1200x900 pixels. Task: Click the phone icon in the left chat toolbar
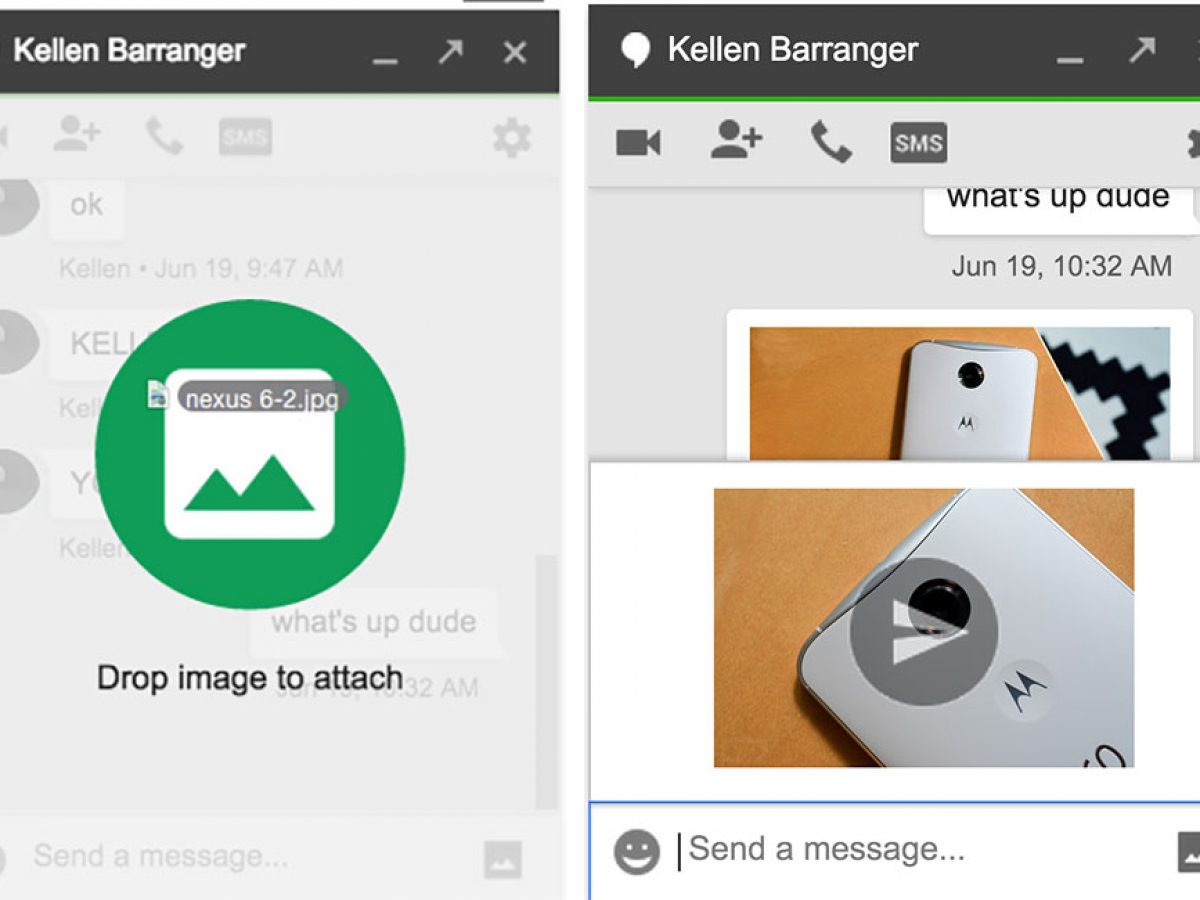164,137
